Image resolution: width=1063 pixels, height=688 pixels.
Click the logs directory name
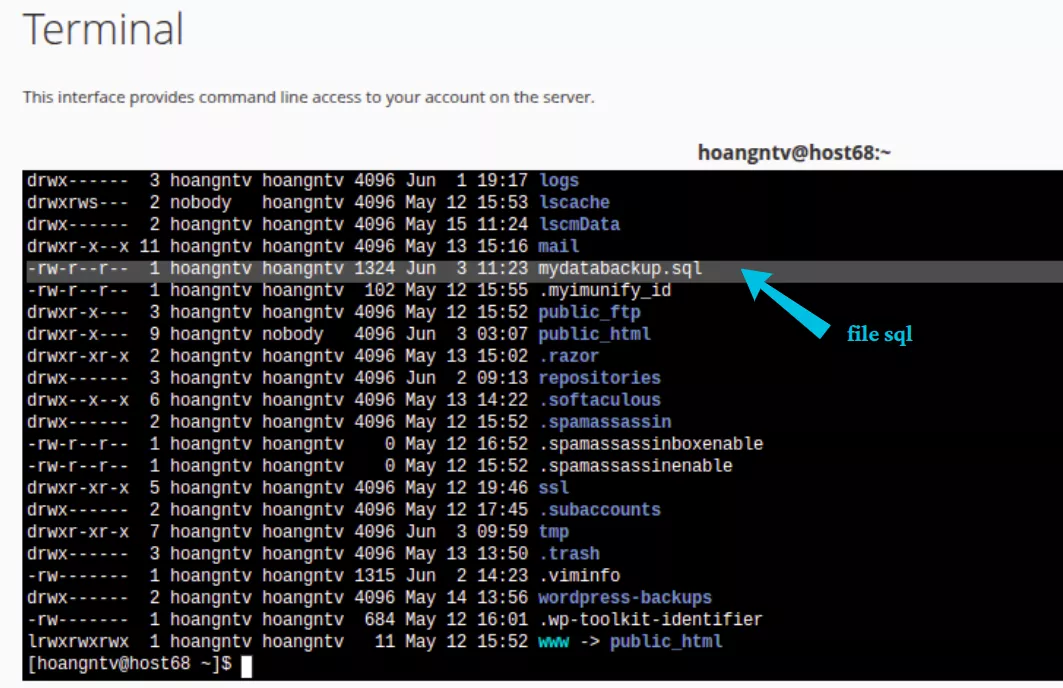(x=557, y=180)
